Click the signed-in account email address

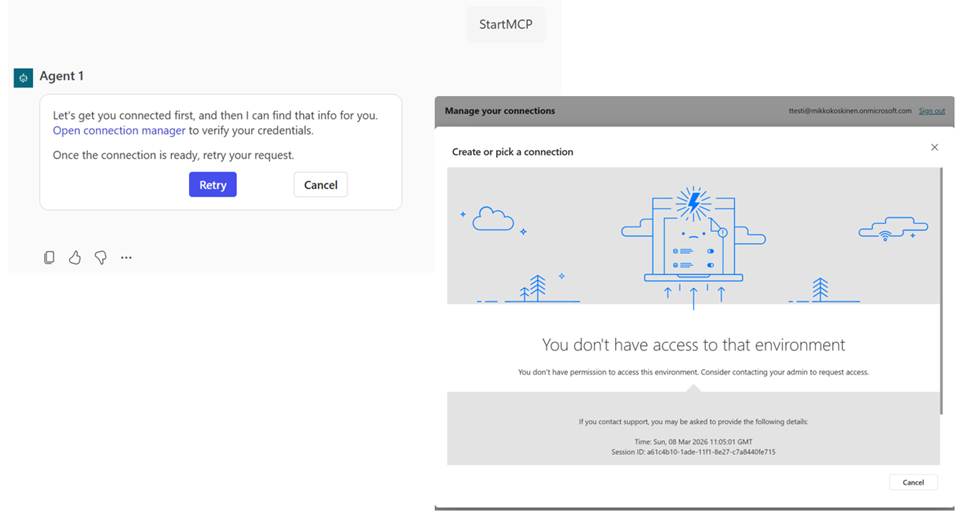pos(849,111)
